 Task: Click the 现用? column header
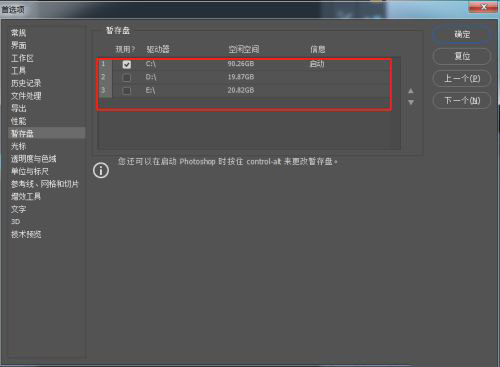click(x=125, y=49)
